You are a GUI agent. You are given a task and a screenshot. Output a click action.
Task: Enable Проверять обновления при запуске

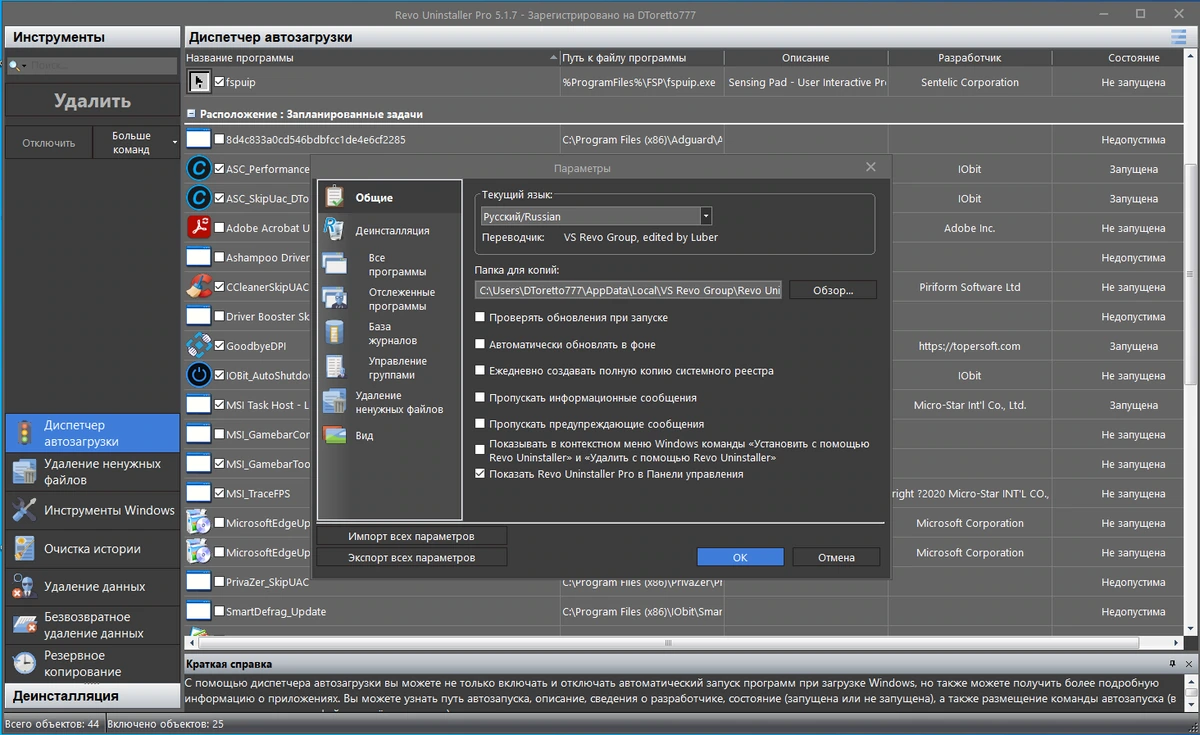coord(481,317)
